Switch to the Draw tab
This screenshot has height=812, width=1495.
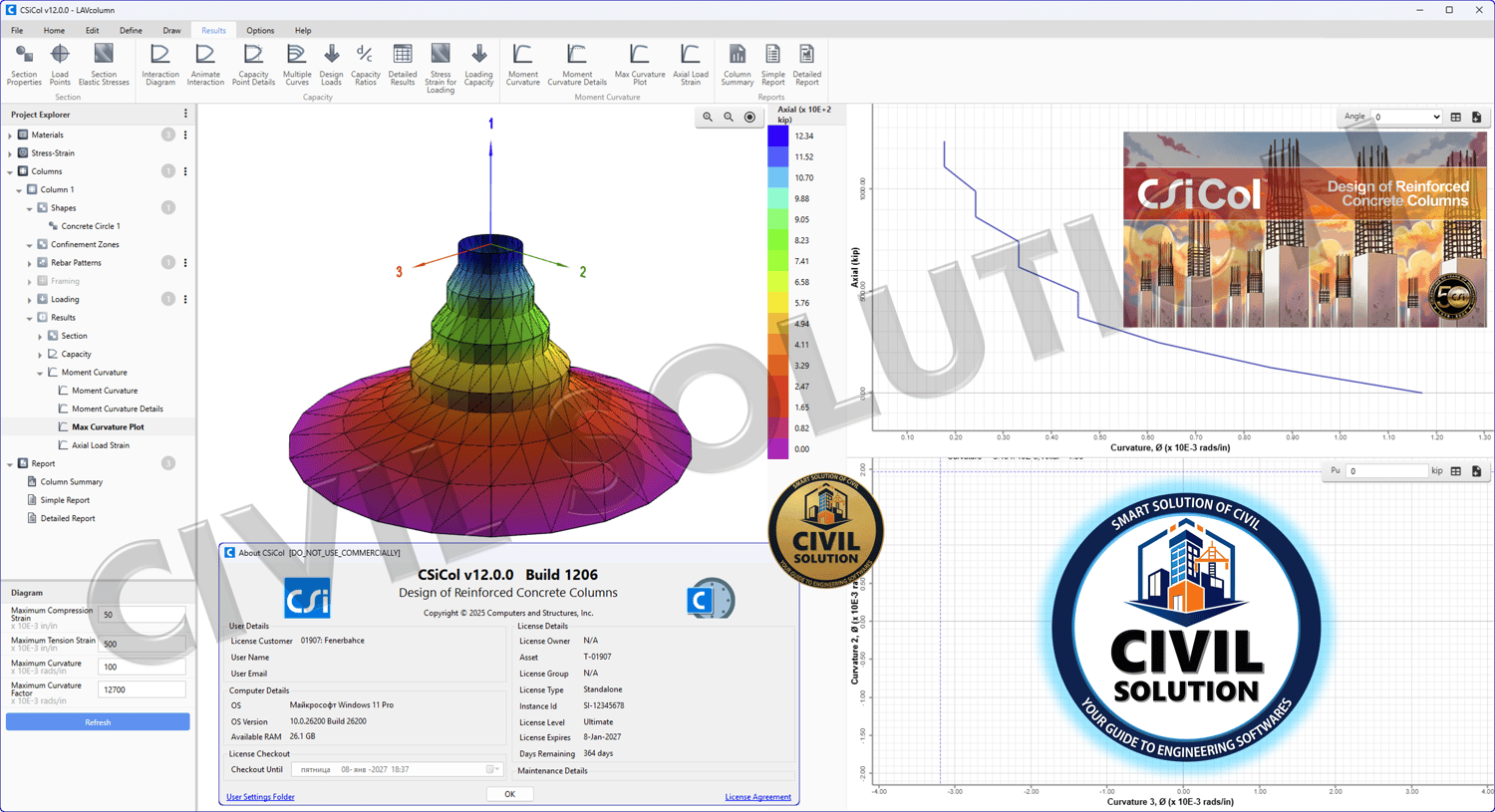pyautogui.click(x=171, y=31)
